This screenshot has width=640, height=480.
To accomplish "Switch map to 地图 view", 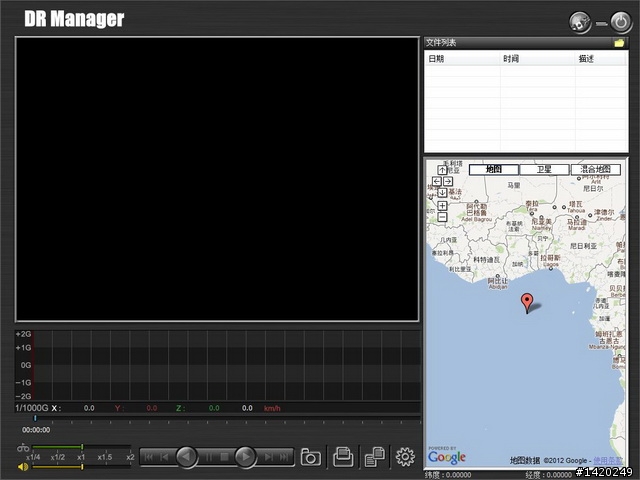I will point(493,169).
